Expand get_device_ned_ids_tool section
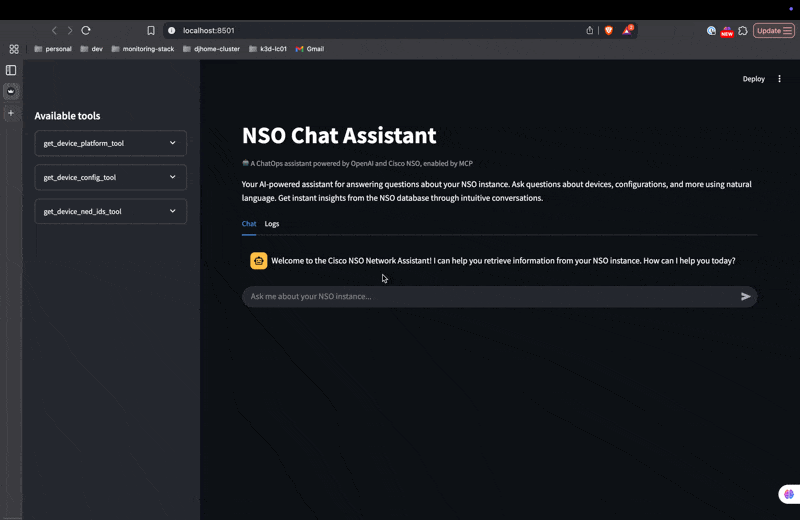The height and width of the screenshot is (520, 800). (111, 211)
